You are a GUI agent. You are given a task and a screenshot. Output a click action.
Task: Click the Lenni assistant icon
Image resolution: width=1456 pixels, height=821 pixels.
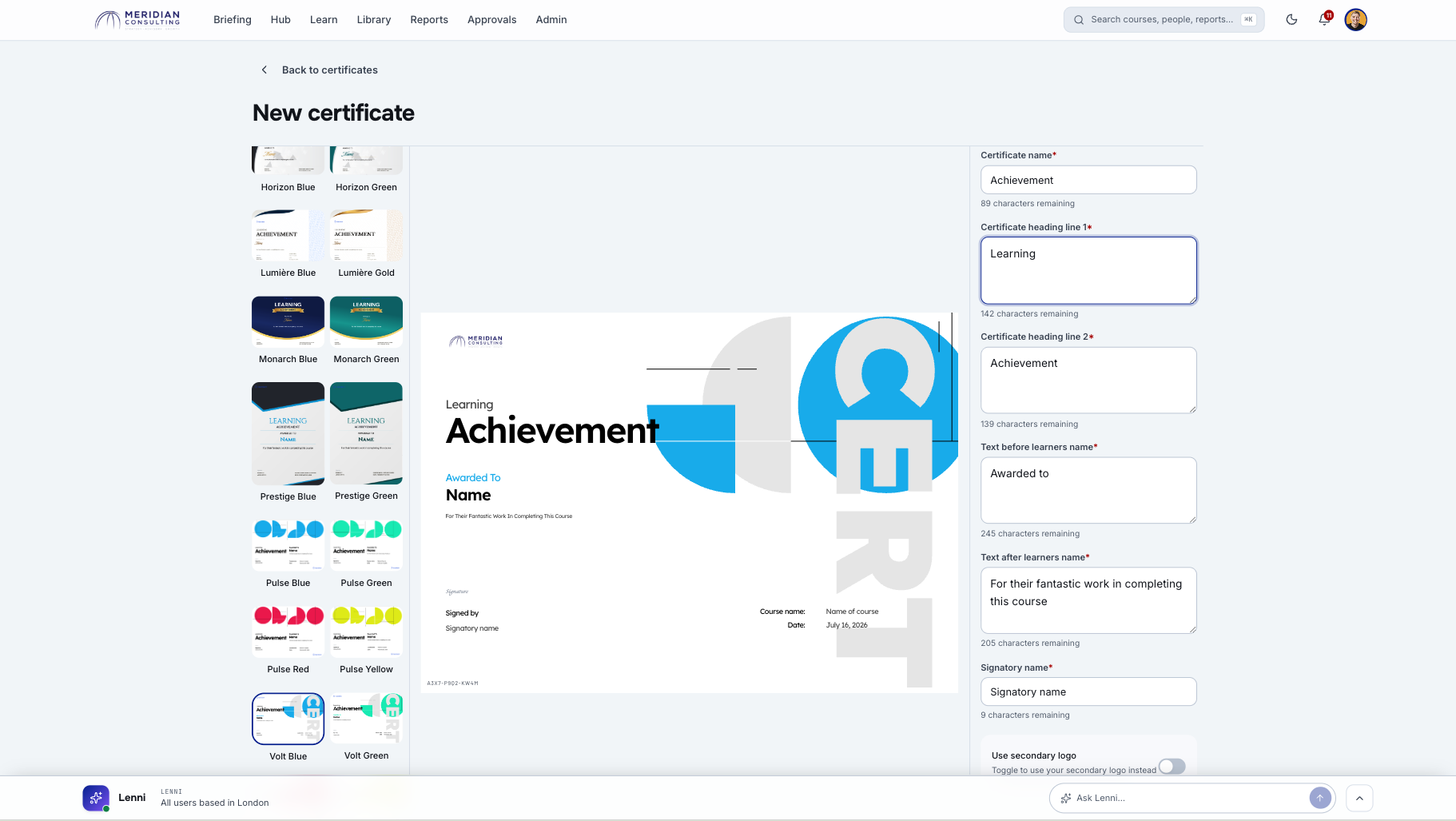click(x=96, y=798)
